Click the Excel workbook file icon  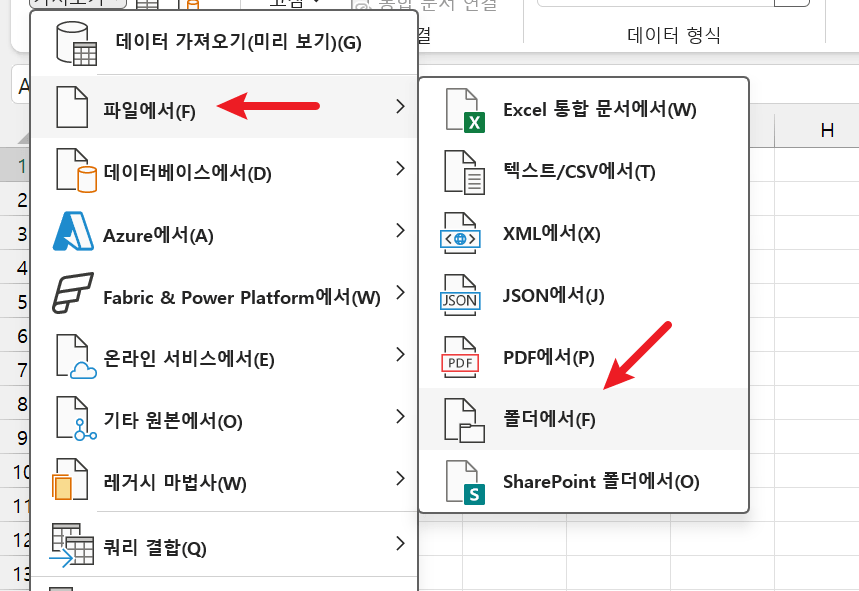pos(465,111)
